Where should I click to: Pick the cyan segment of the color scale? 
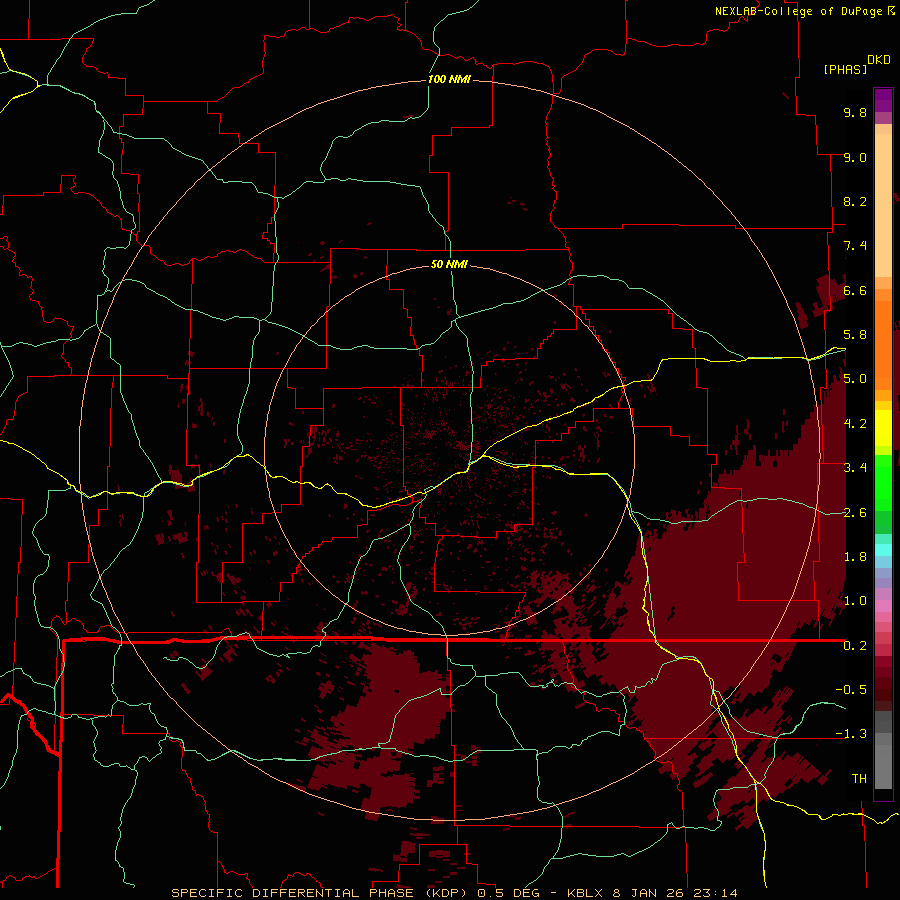(x=883, y=550)
